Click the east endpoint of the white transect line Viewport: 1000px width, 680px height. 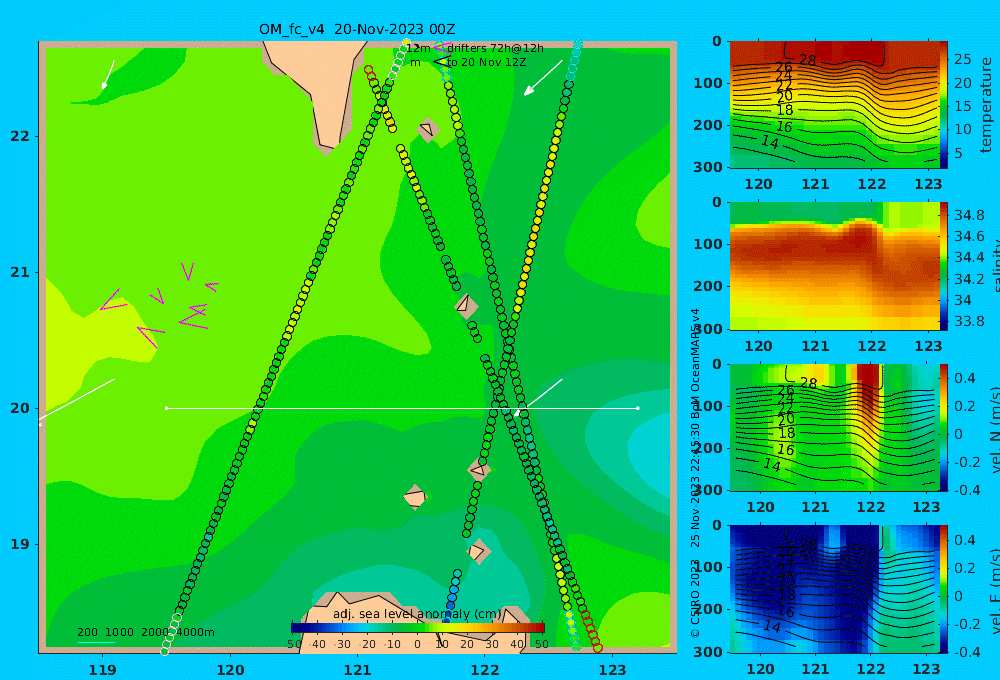click(x=638, y=408)
